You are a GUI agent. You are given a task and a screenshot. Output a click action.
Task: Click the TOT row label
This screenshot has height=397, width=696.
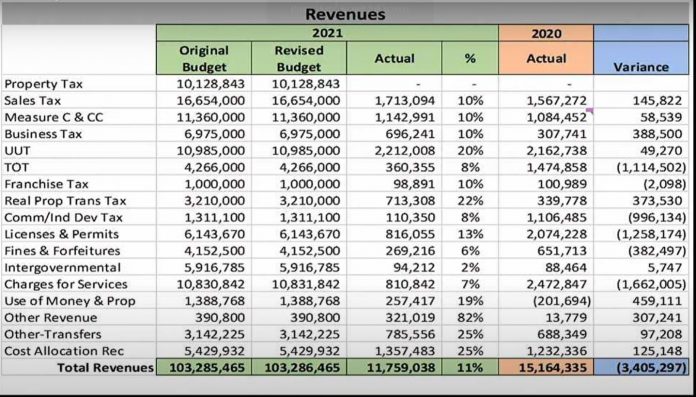16,167
